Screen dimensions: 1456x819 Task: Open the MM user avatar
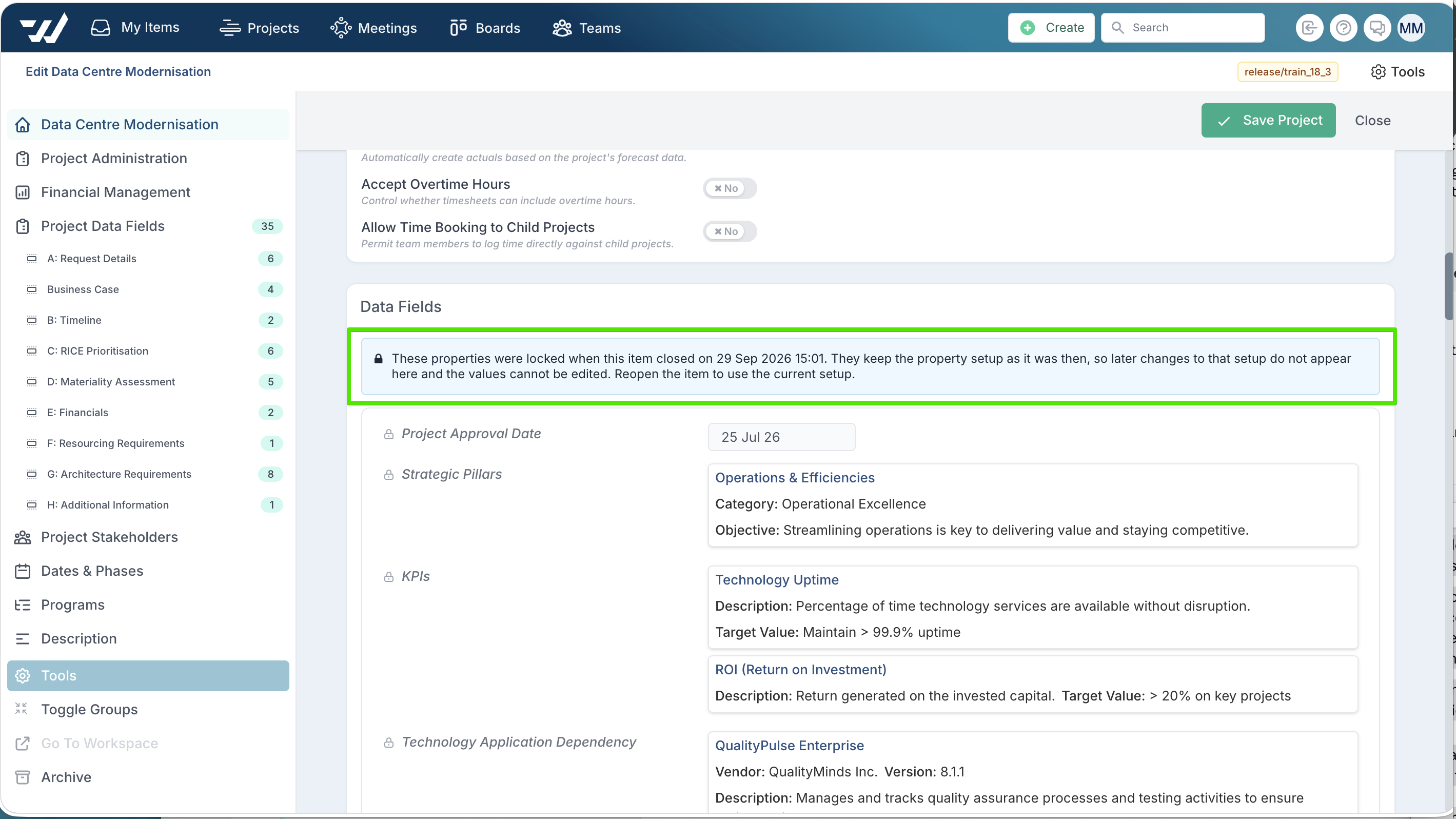click(x=1411, y=28)
